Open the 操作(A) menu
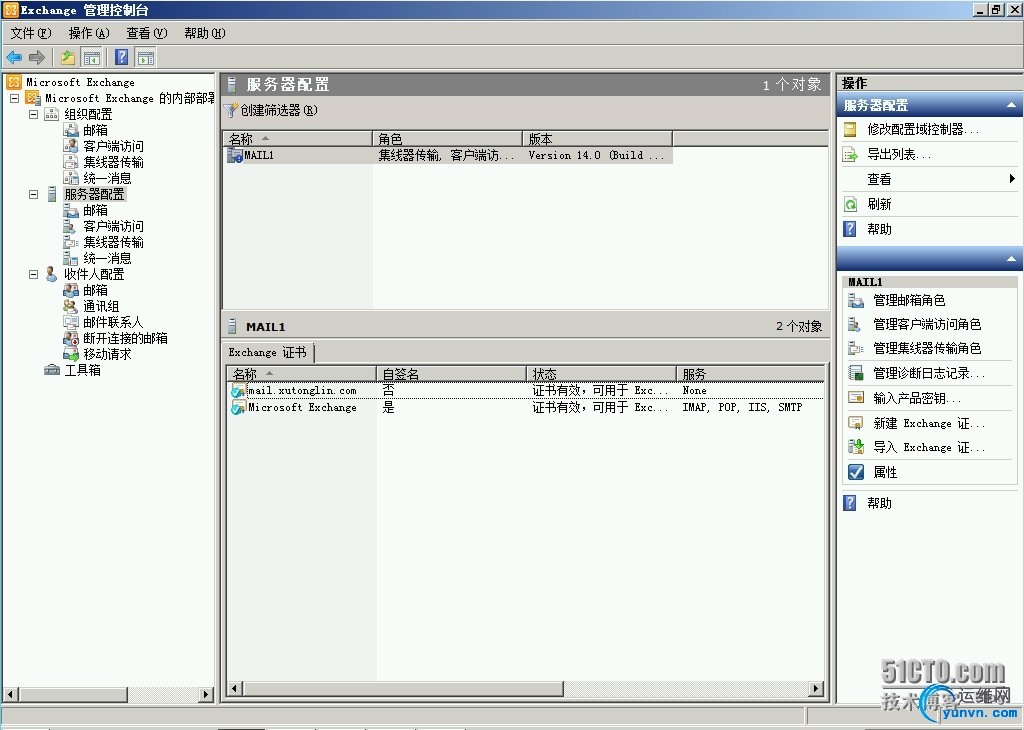 89,33
